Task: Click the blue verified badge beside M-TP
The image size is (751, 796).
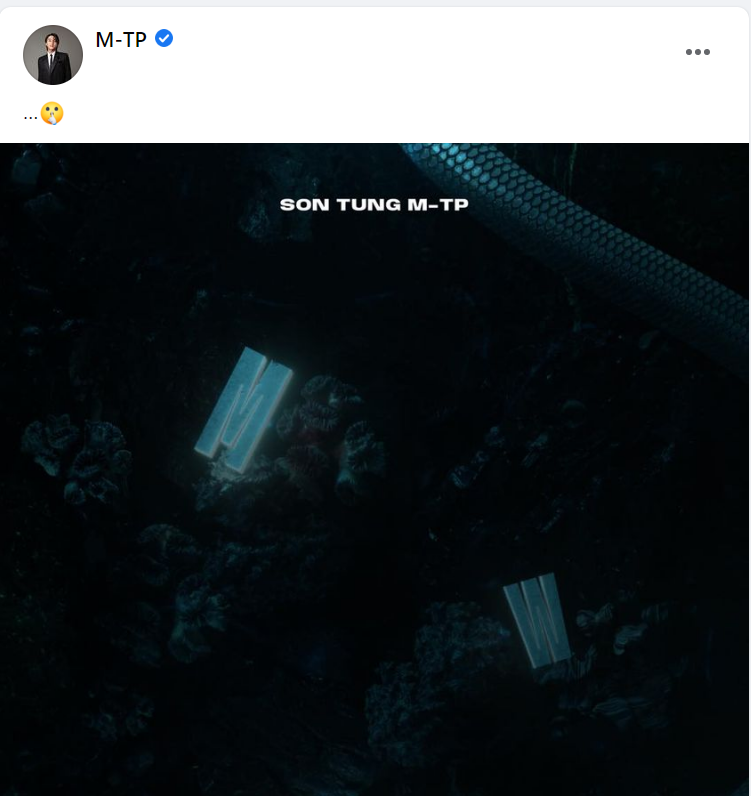Action: click(x=164, y=38)
